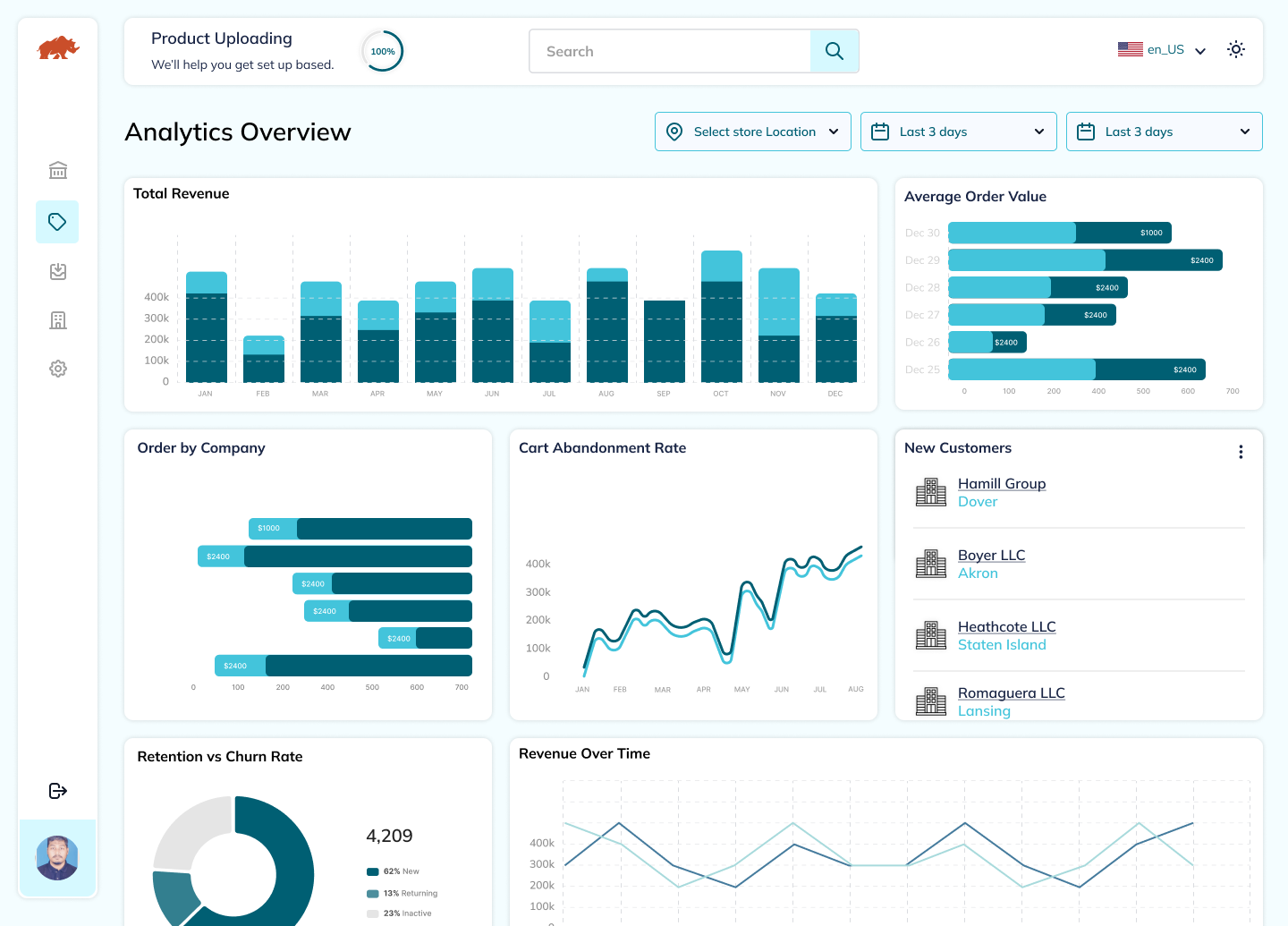Open the bank building sidebar icon

coord(58,170)
